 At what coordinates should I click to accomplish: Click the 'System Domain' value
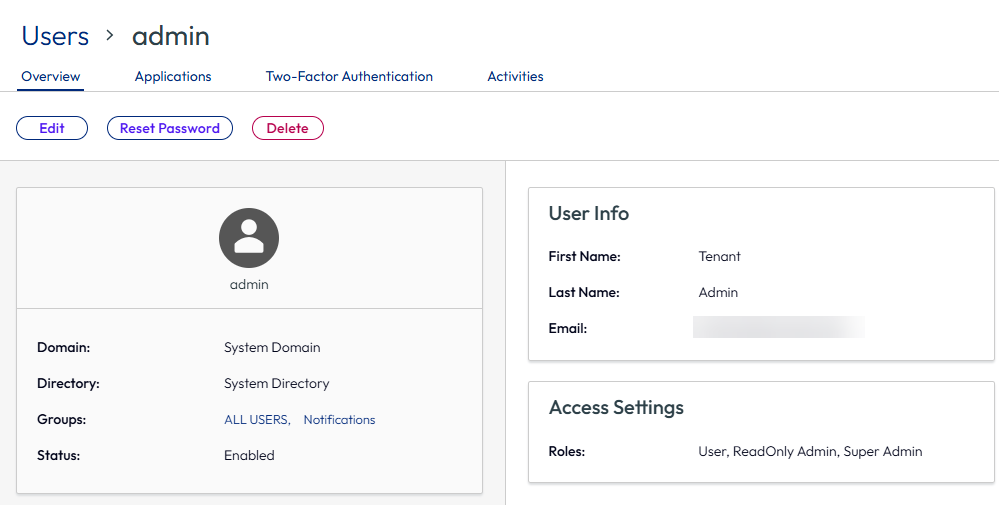pyautogui.click(x=272, y=348)
